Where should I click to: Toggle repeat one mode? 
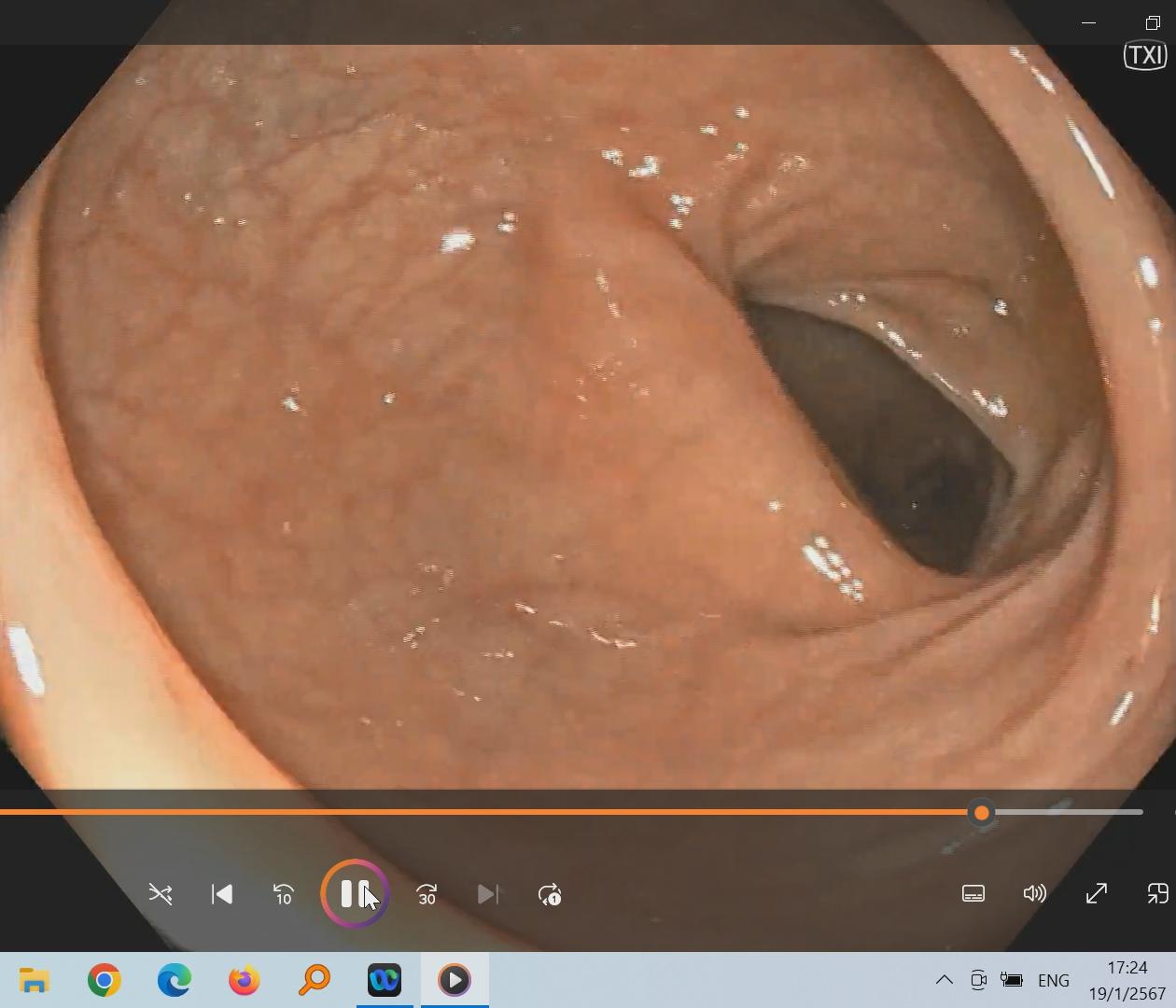click(550, 894)
